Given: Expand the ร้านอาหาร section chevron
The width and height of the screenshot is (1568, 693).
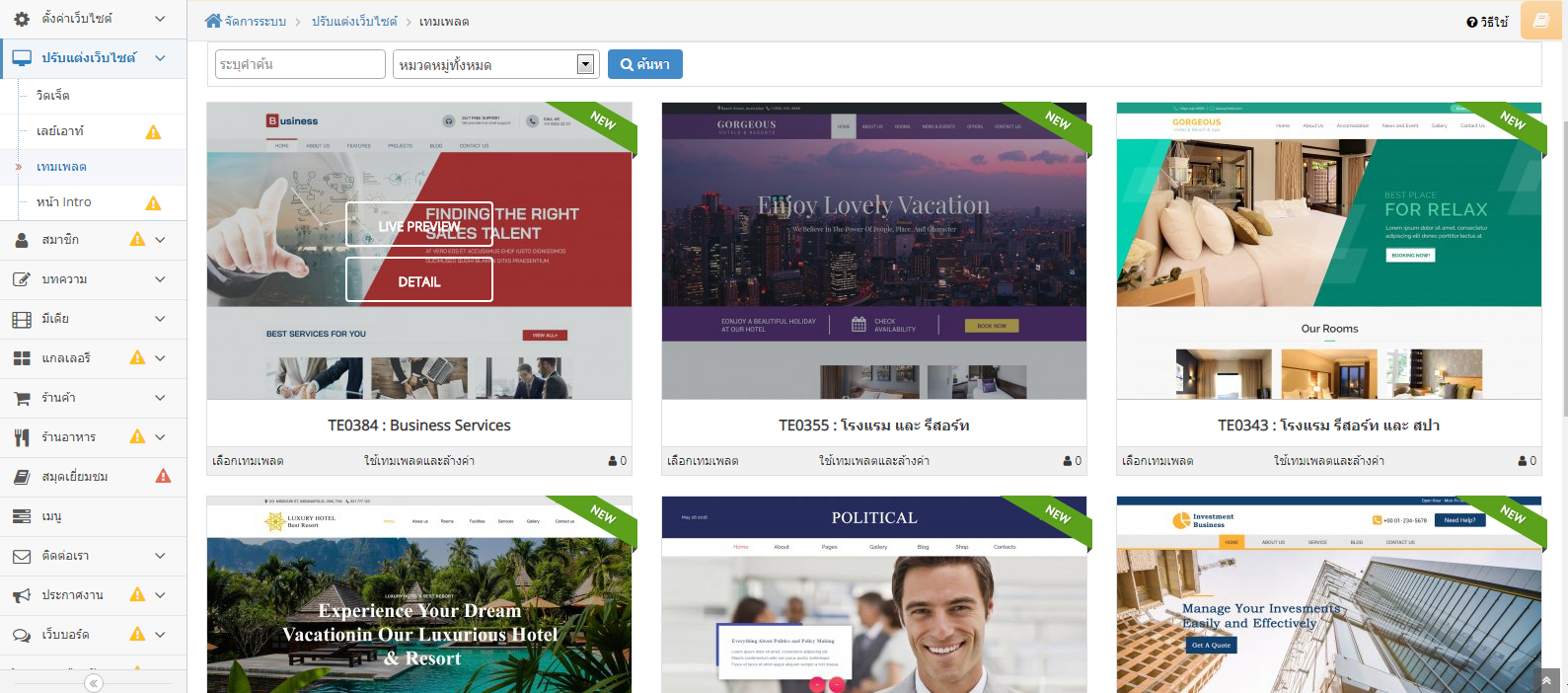Looking at the screenshot, I should pyautogui.click(x=160, y=437).
